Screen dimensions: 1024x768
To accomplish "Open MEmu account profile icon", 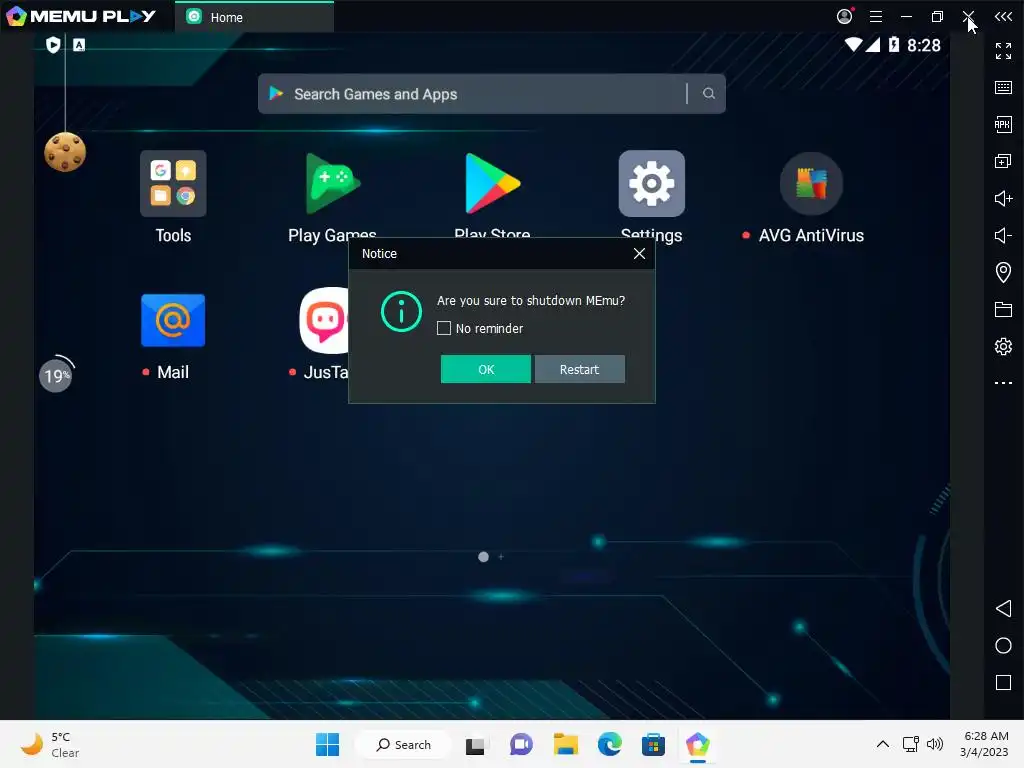I will pyautogui.click(x=845, y=16).
